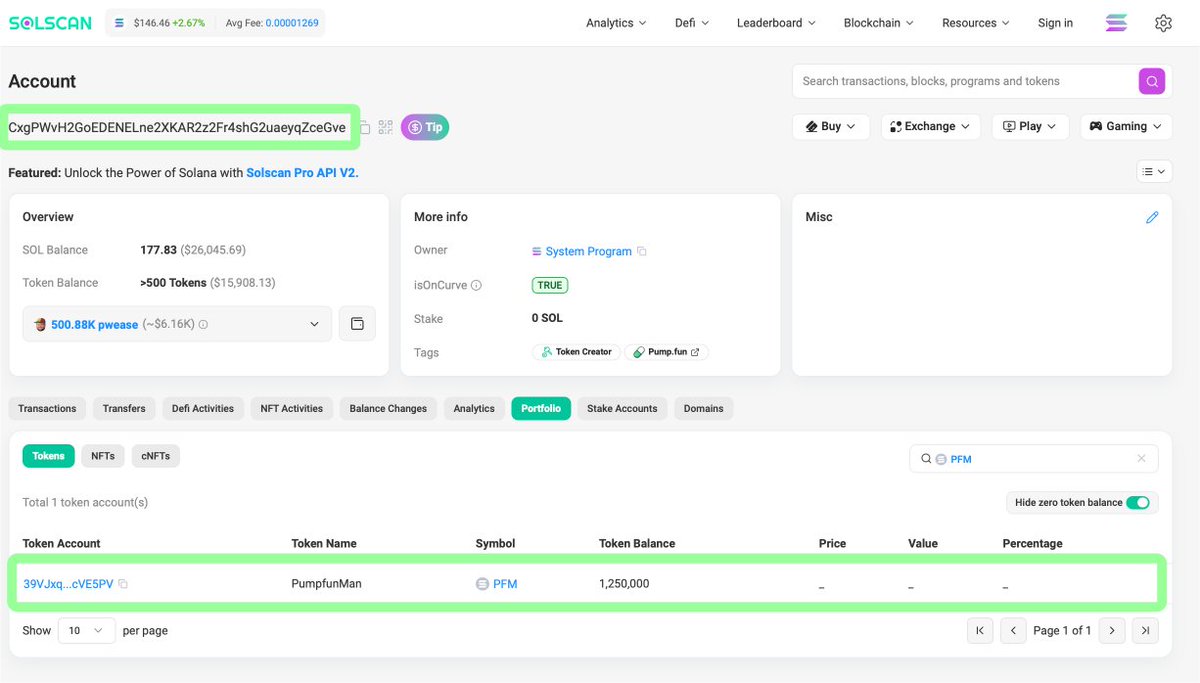Switch to the account Analytics tab
Viewport: 1200px width, 683px height.
tap(474, 408)
